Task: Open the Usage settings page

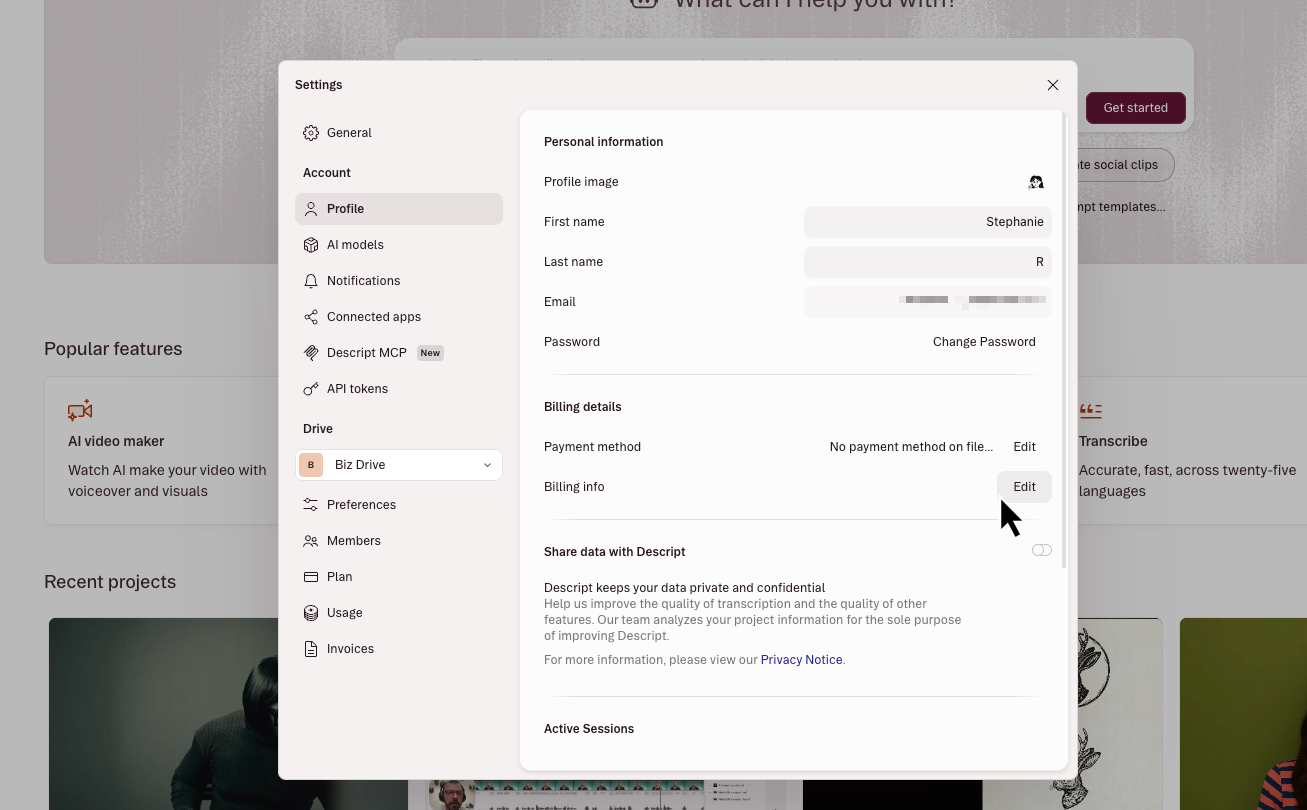Action: tap(399, 613)
